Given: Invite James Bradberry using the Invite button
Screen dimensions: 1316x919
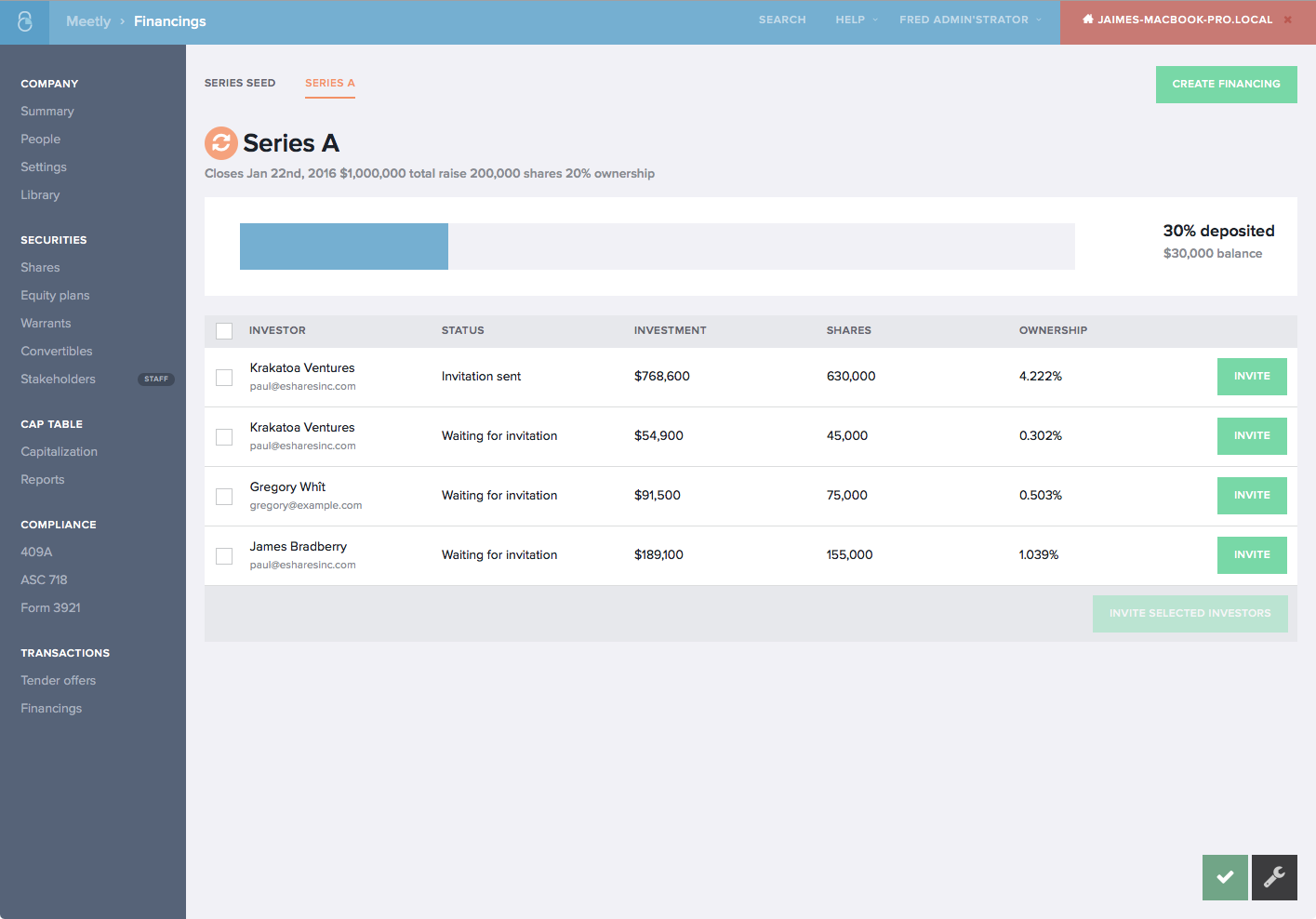Looking at the screenshot, I should tap(1252, 554).
